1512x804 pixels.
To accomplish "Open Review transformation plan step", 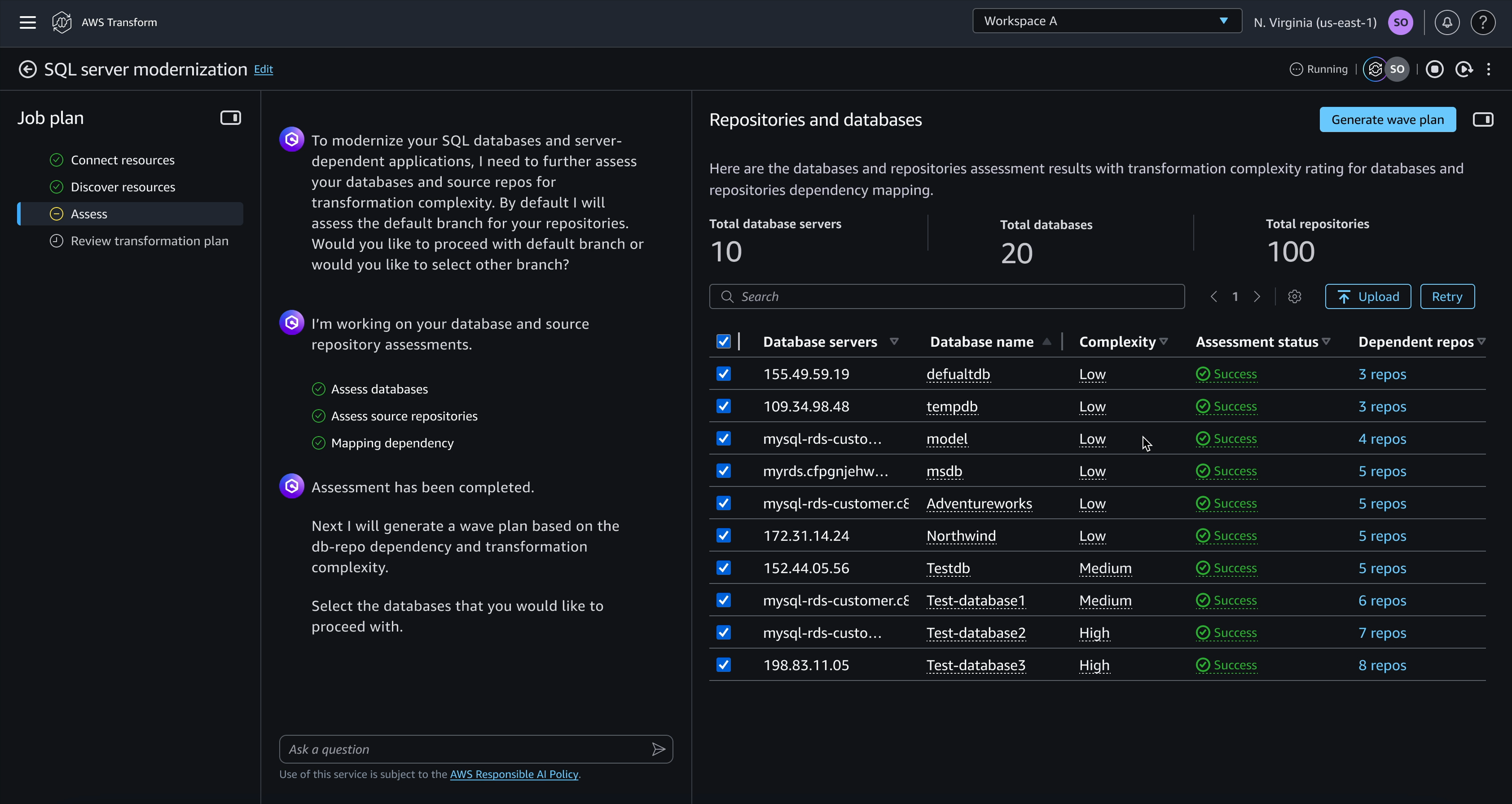I will [149, 241].
